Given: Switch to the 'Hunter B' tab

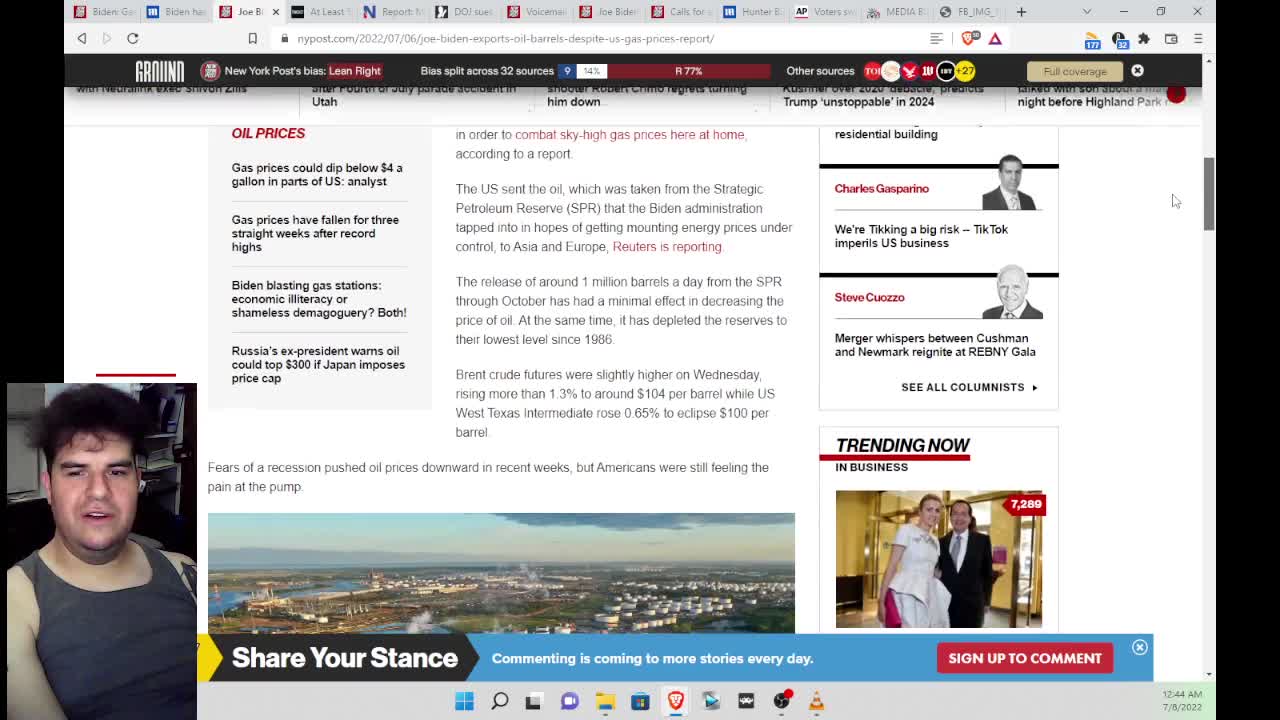Looking at the screenshot, I should pos(752,12).
